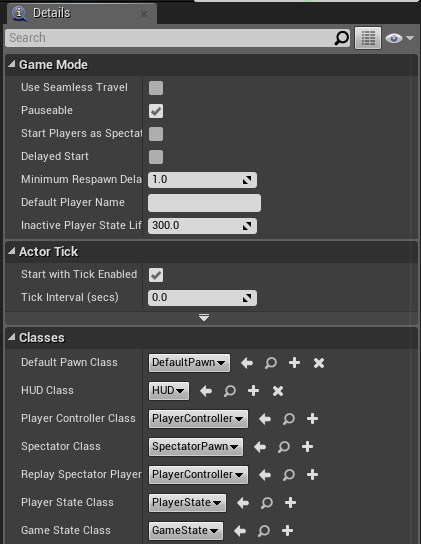Click the Default Player Name text field
The height and width of the screenshot is (544, 421).
[204, 203]
